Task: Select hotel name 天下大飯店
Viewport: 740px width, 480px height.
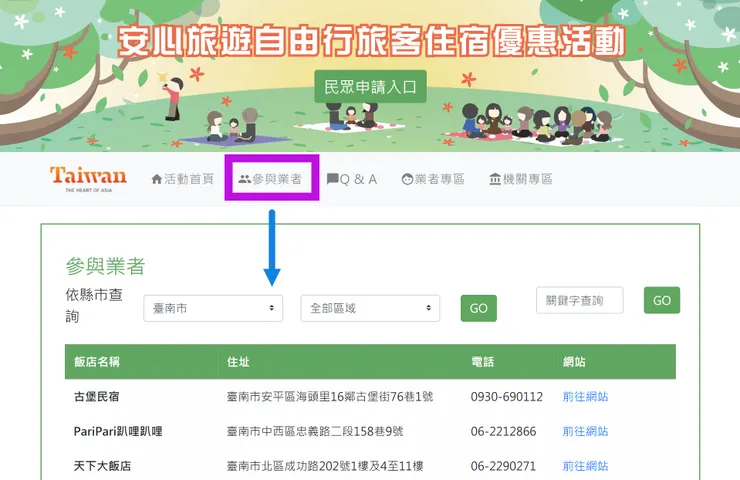Action: click(102, 466)
